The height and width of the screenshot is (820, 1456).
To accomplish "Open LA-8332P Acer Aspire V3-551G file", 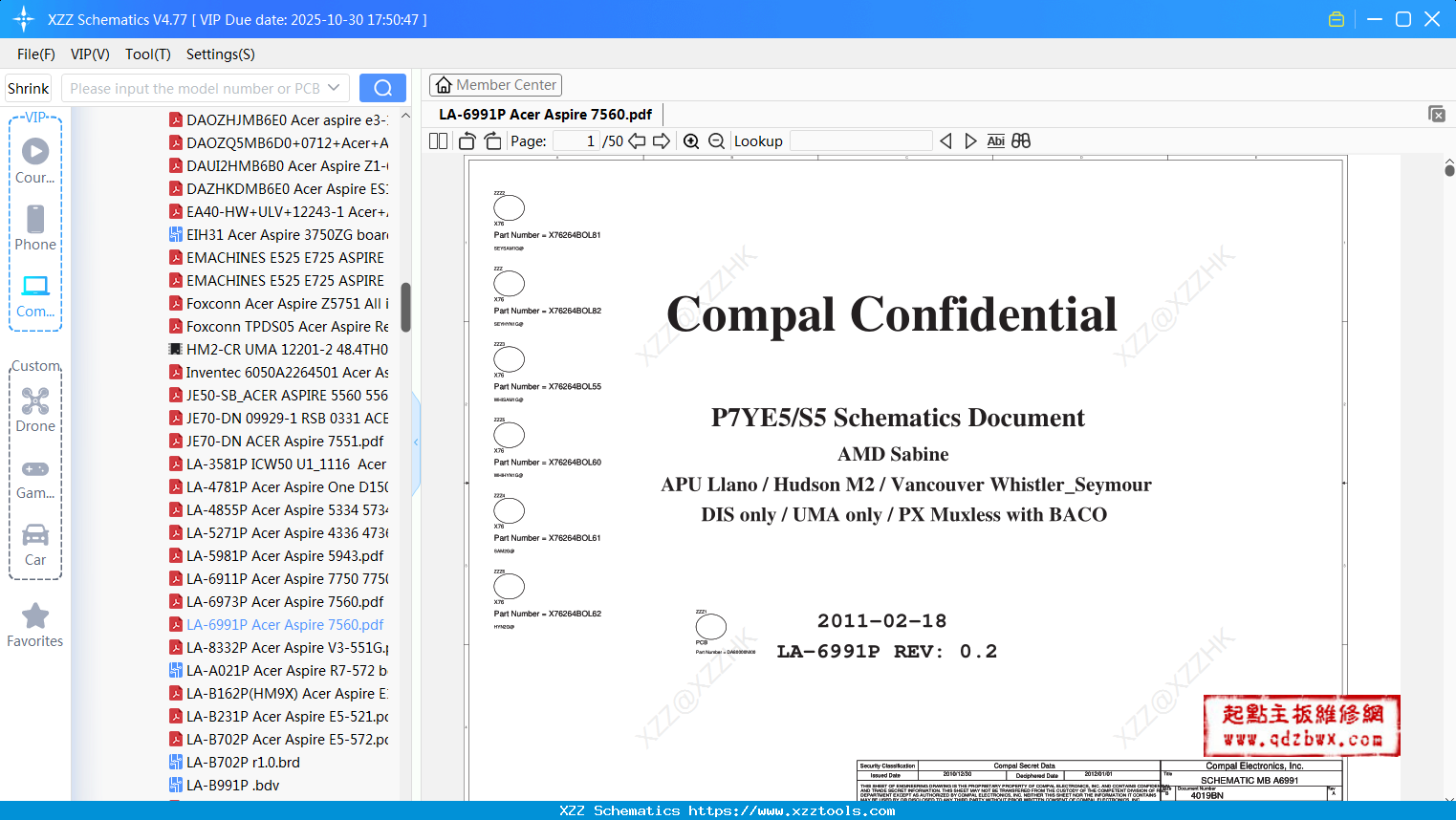I will (x=279, y=648).
